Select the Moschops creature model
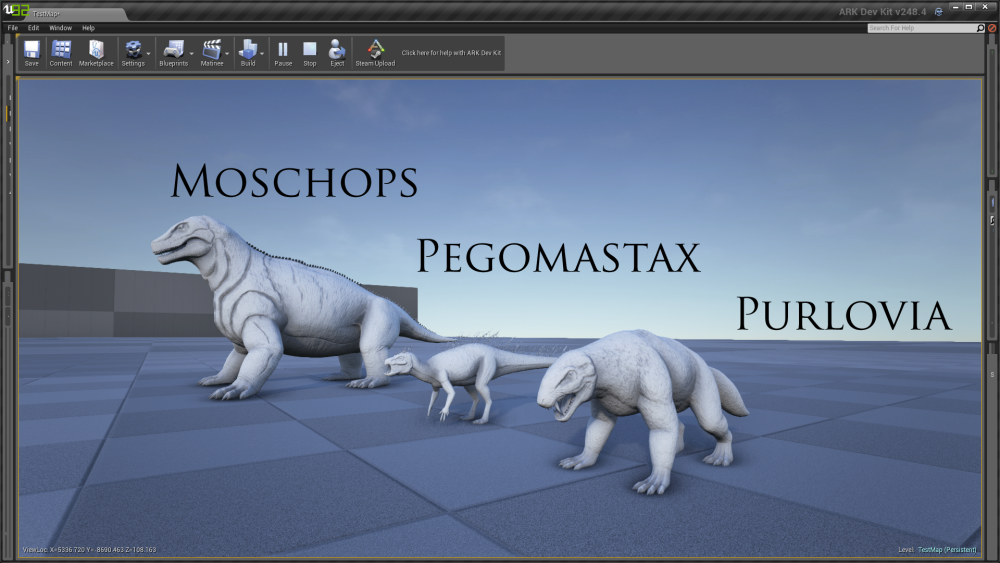 [287, 306]
